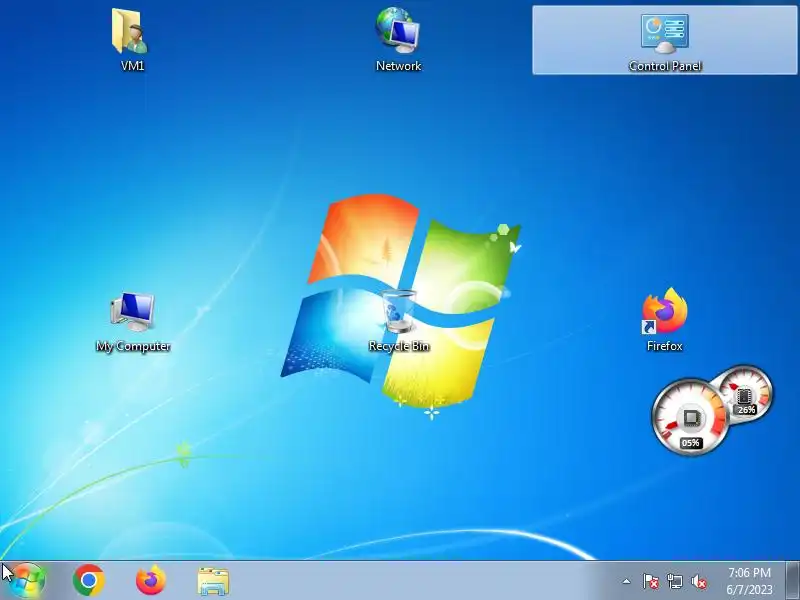Click the network connection tray icon
The image size is (800, 600).
tap(675, 581)
